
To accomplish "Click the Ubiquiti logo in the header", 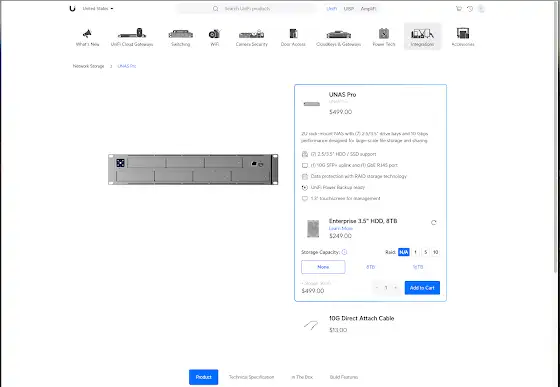I will (x=72, y=9).
